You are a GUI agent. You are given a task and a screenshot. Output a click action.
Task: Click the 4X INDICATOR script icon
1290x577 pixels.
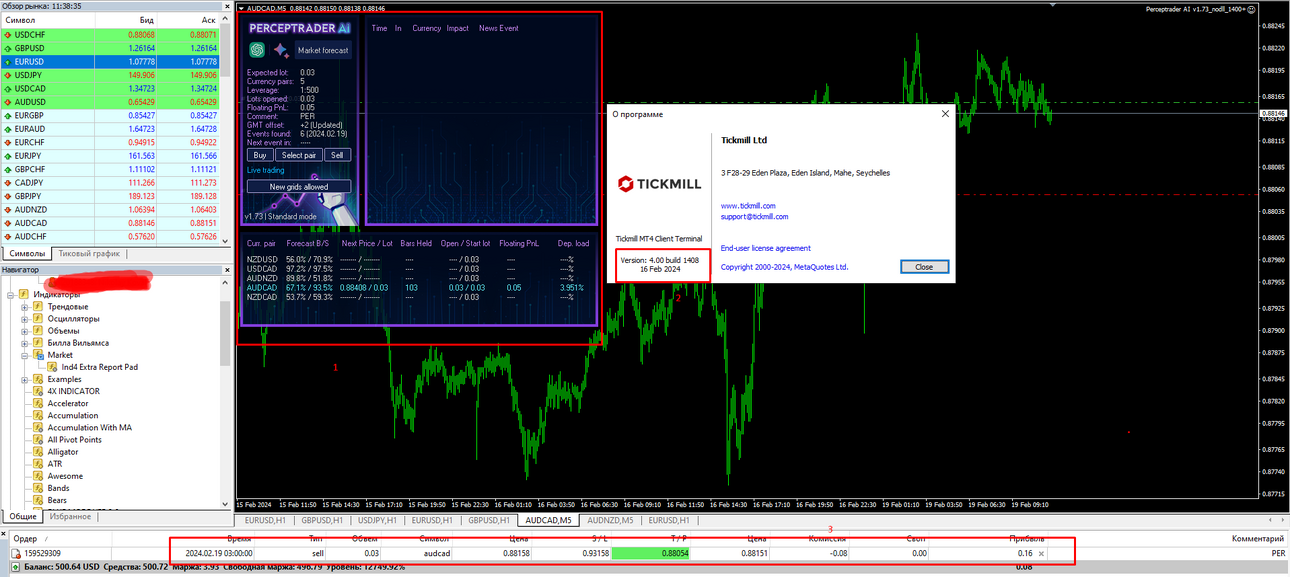tap(38, 391)
